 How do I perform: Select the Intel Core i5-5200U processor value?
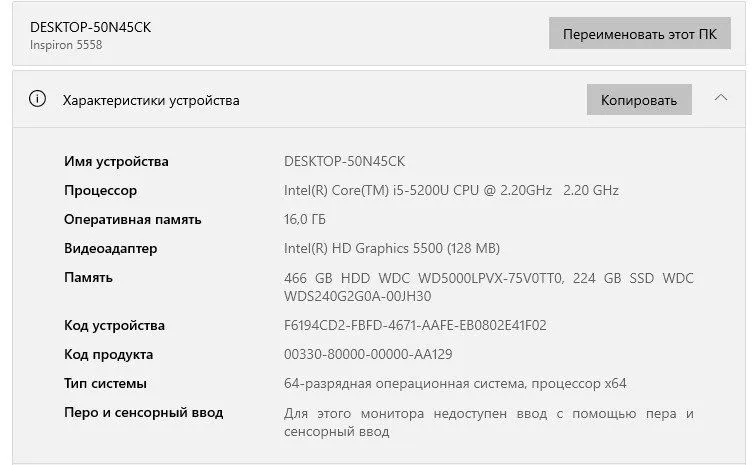[451, 190]
